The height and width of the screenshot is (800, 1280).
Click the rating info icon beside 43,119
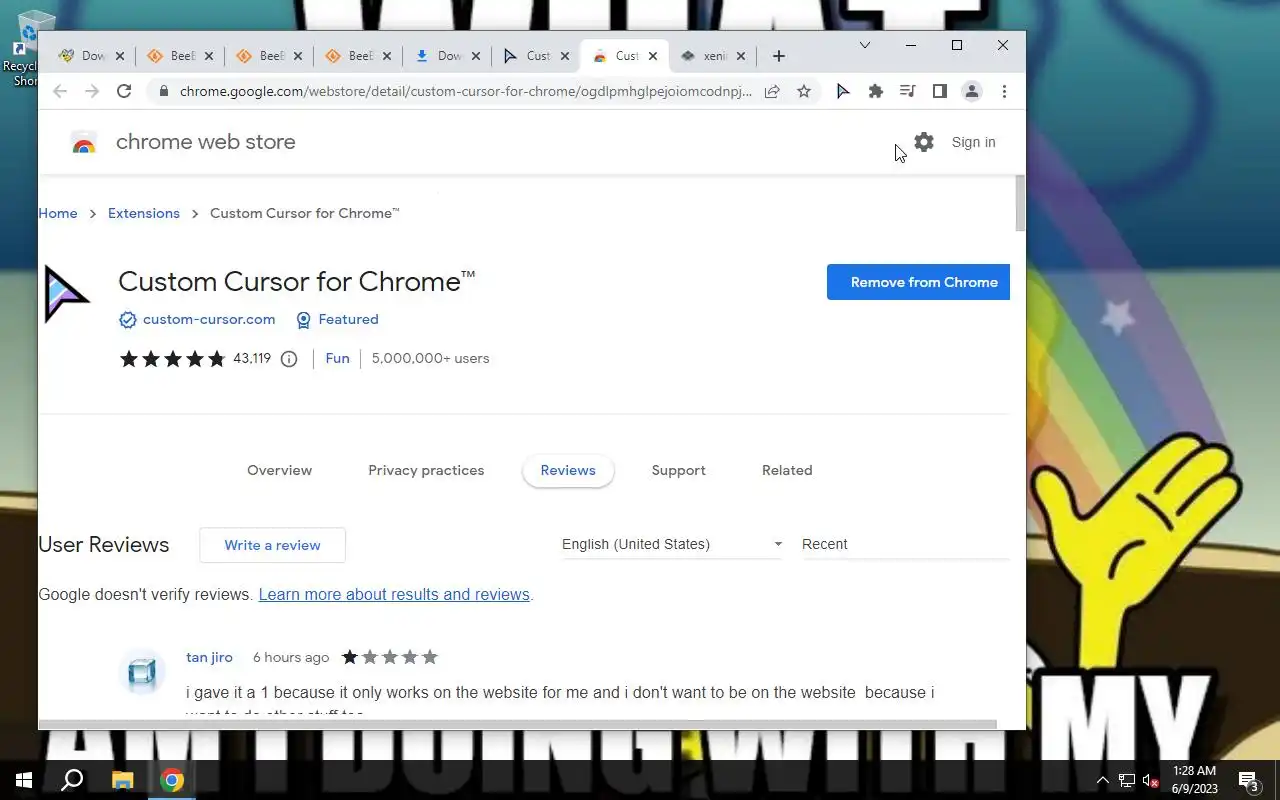[289, 359]
